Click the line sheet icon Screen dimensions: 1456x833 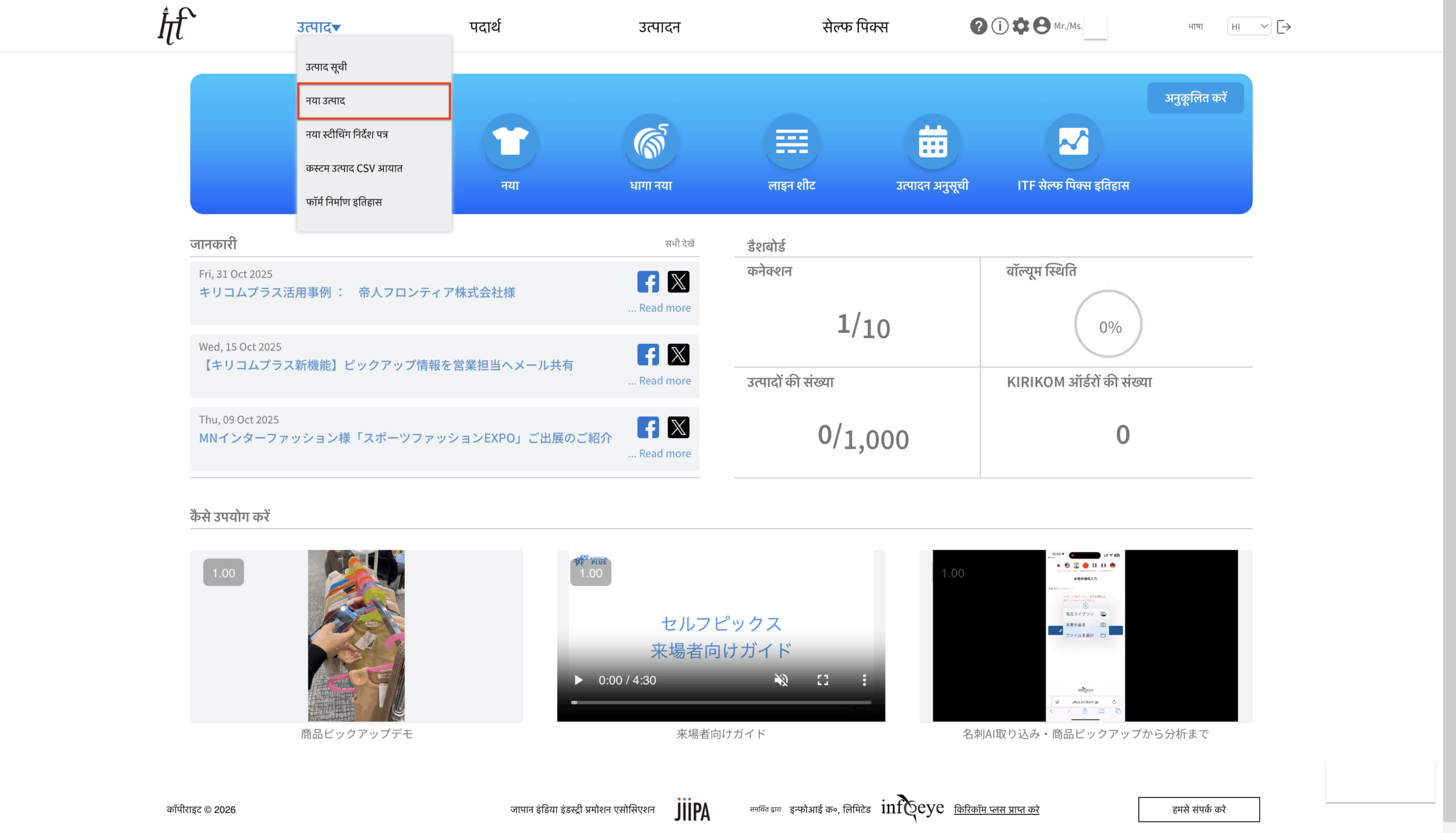click(792, 141)
